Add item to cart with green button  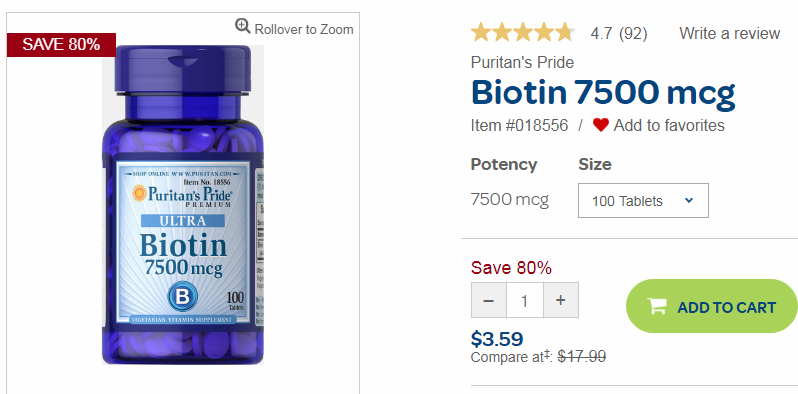pos(711,306)
